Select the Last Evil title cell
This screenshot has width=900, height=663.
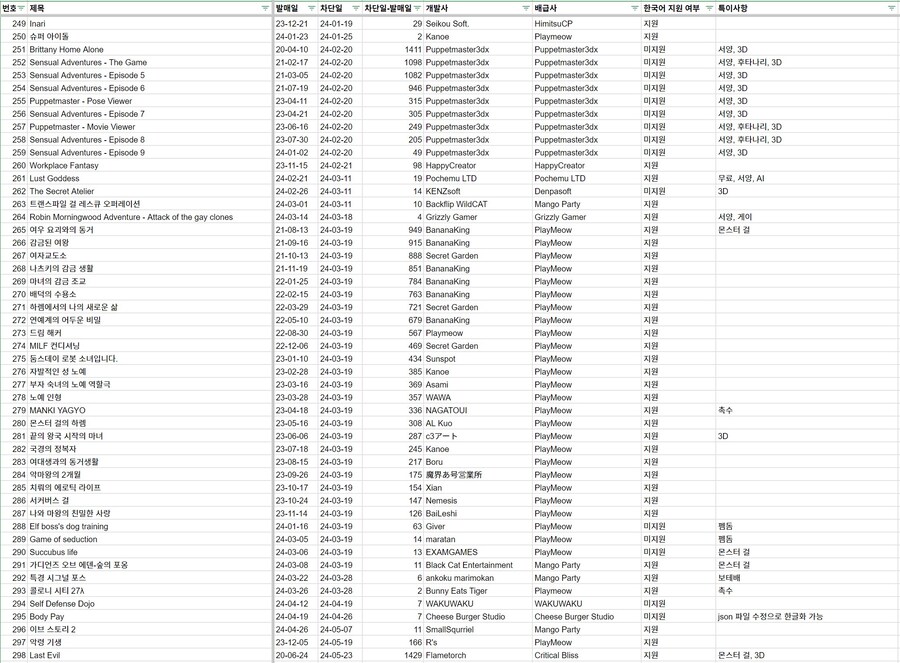tap(151, 656)
